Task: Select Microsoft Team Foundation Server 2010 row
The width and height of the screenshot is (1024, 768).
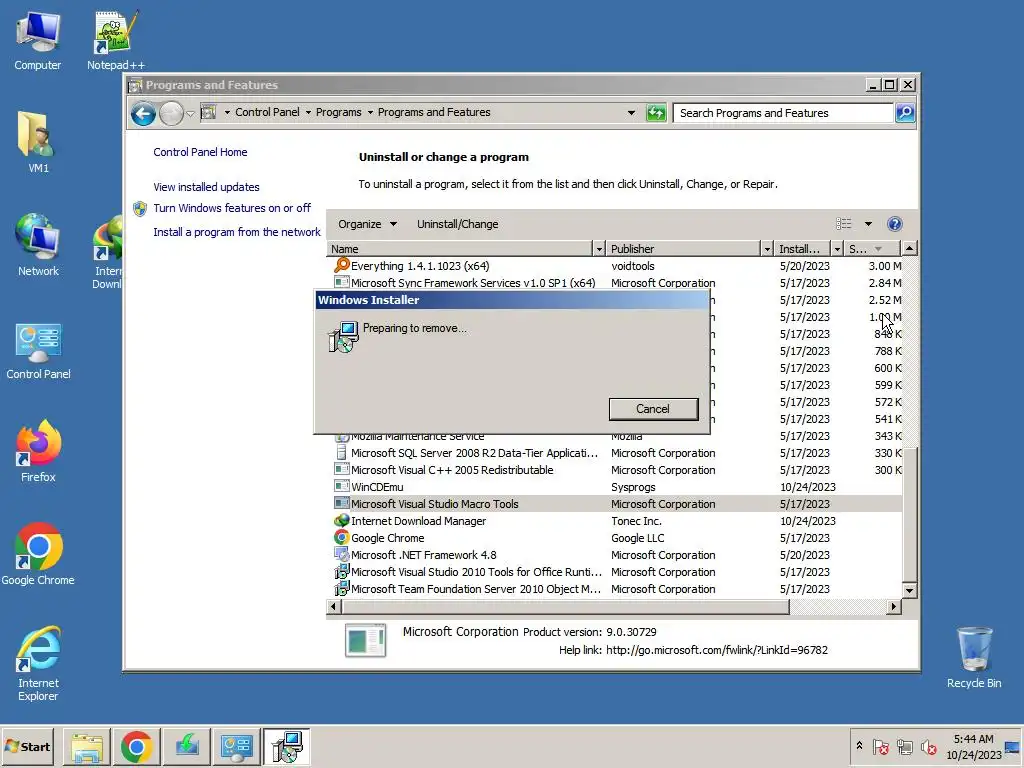Action: tap(615, 588)
